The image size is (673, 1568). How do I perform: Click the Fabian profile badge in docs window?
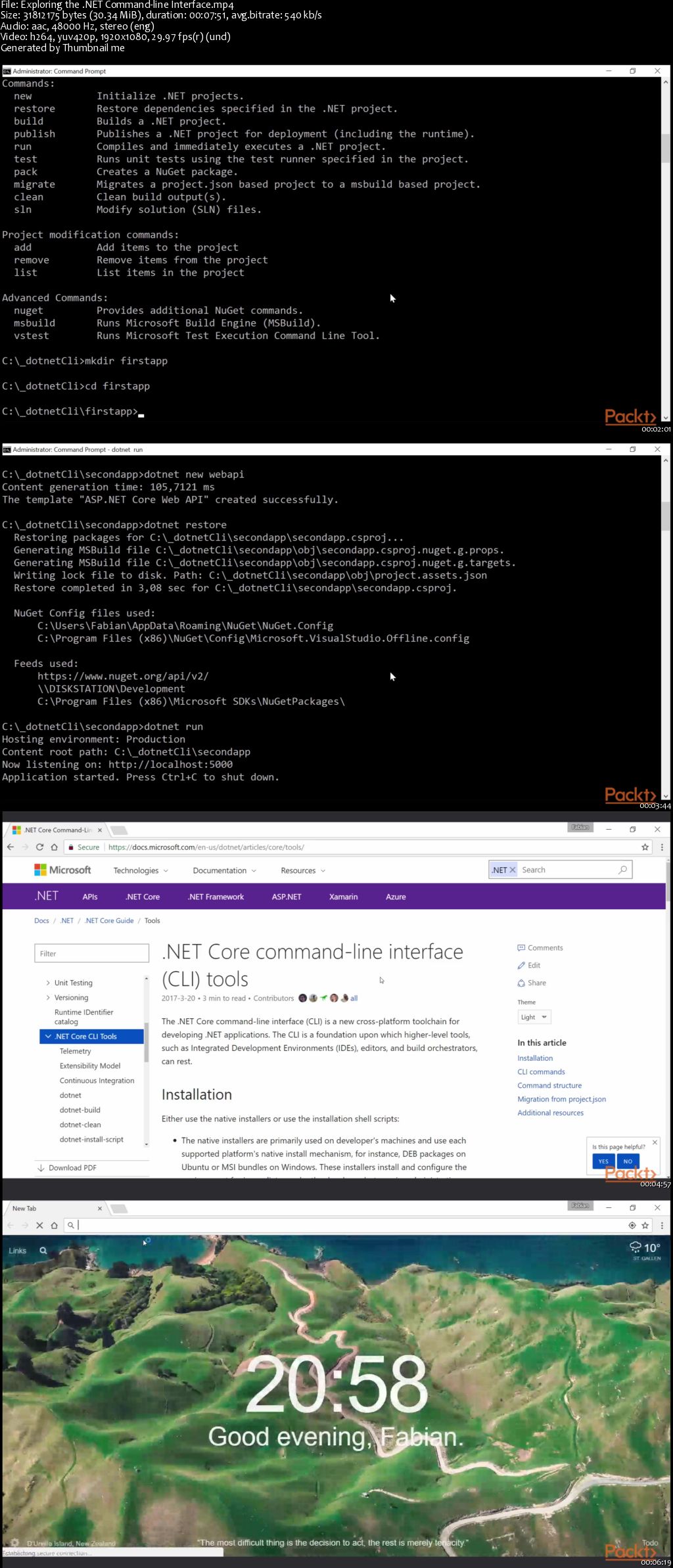pos(580,827)
